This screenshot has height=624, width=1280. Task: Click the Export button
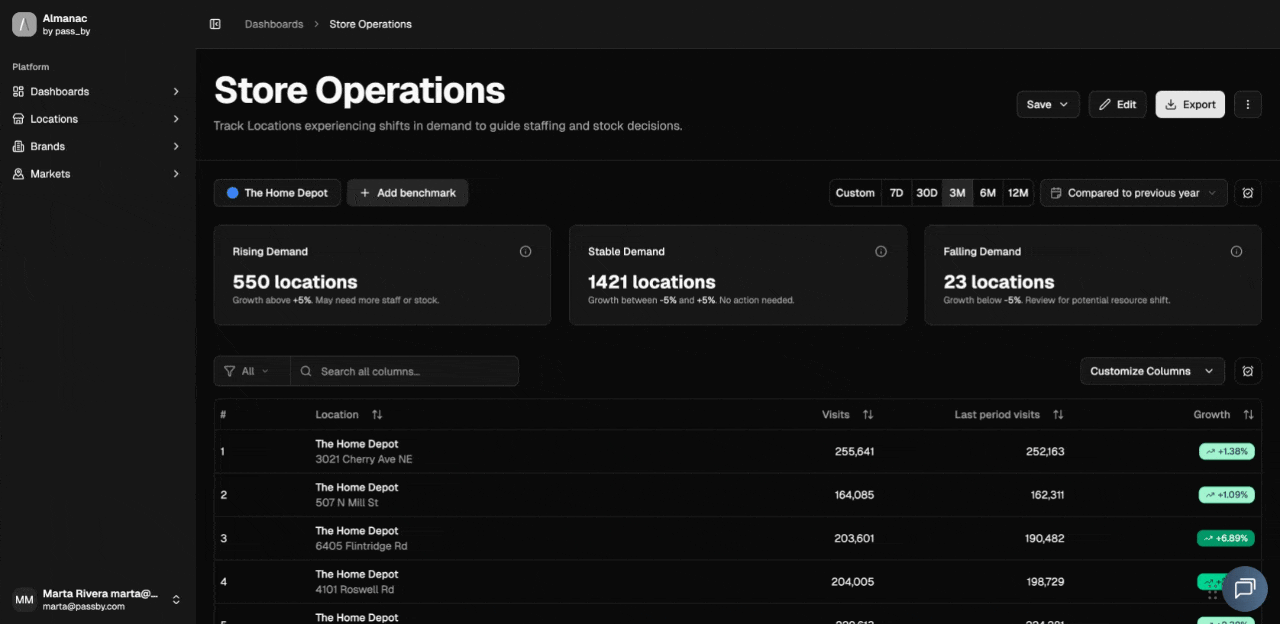[1189, 104]
